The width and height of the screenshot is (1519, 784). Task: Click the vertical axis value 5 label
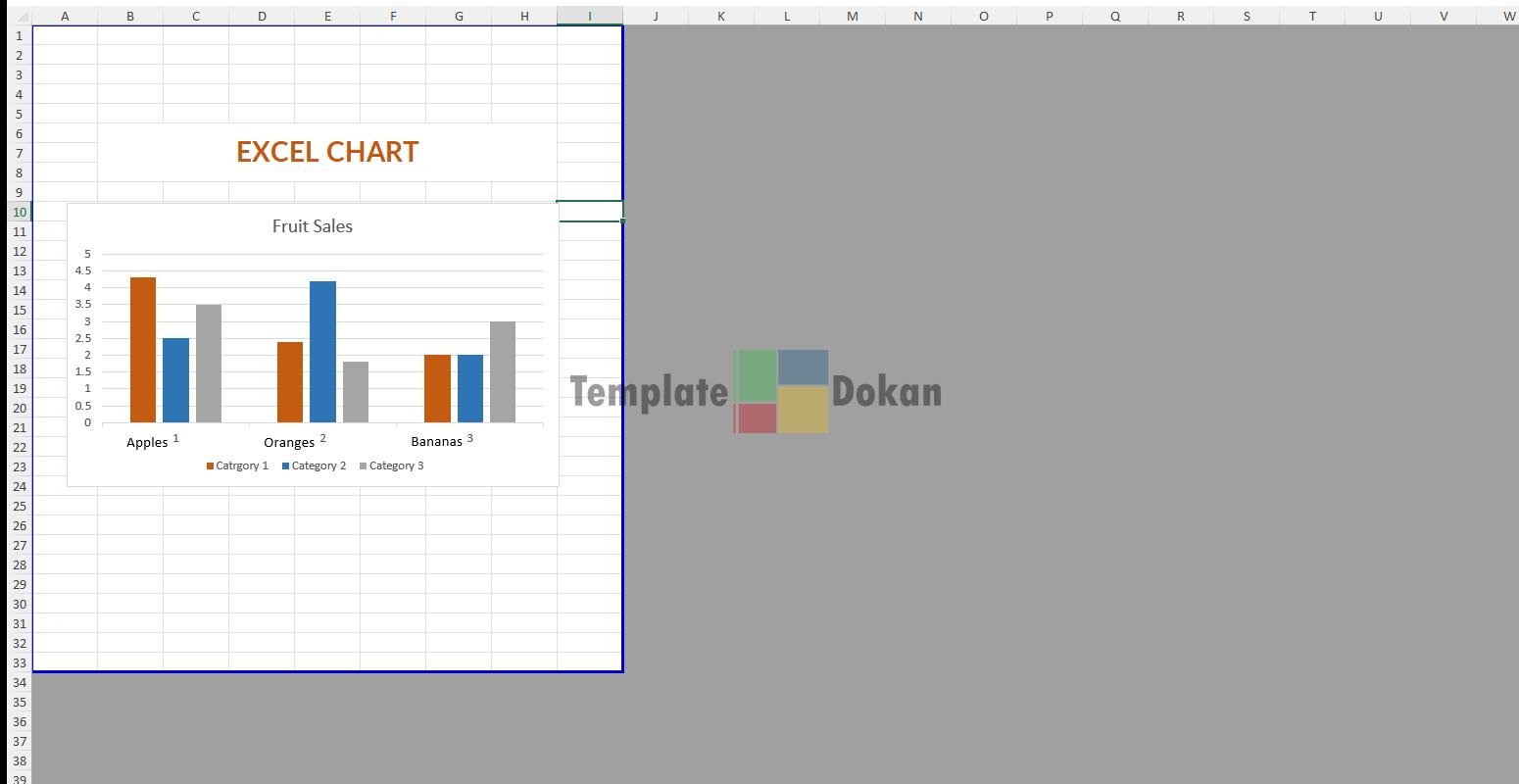(87, 255)
